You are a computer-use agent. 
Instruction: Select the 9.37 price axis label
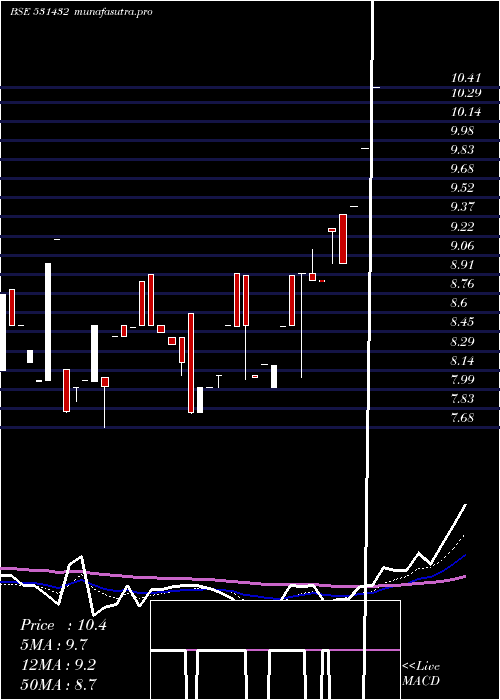[x=462, y=207]
